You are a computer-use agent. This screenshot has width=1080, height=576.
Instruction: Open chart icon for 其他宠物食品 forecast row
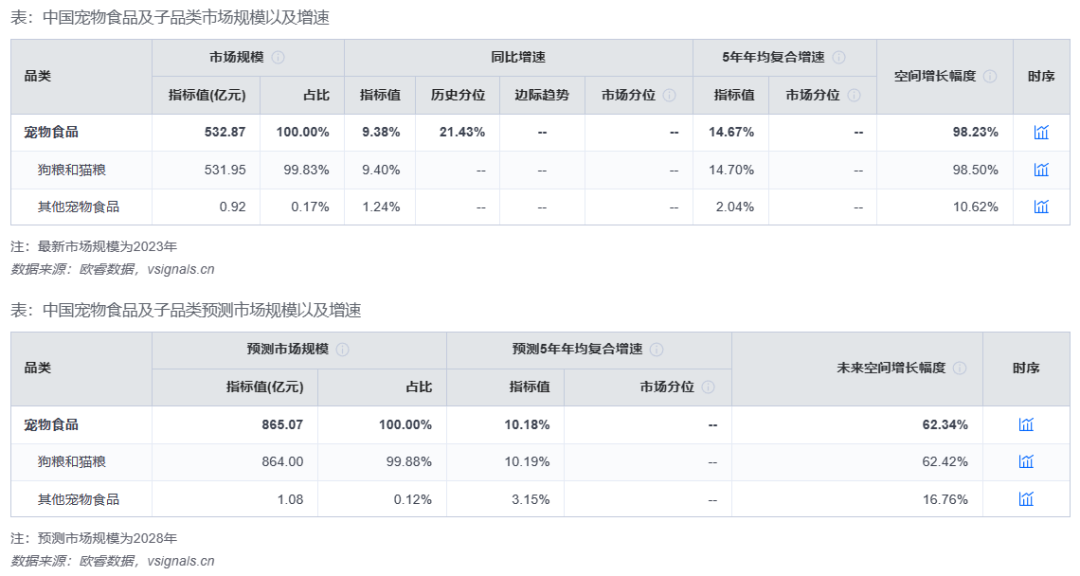(1026, 499)
